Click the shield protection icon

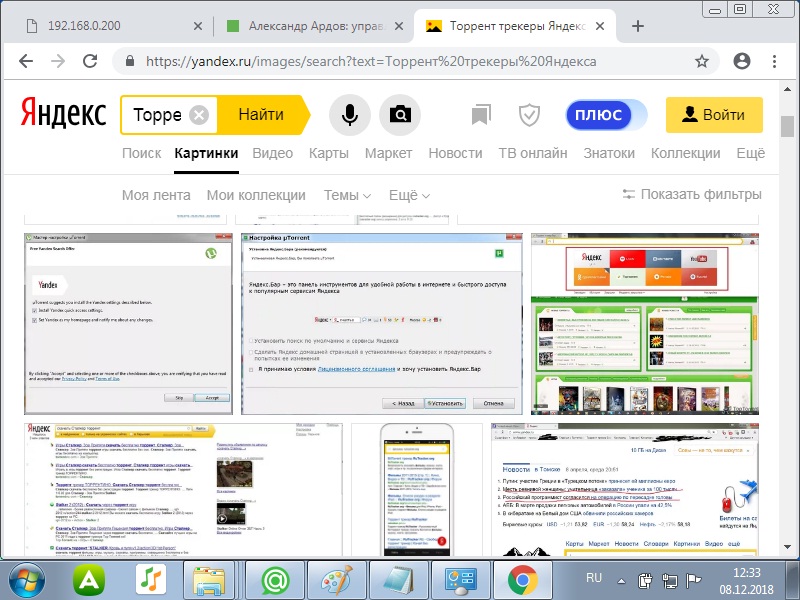pos(529,115)
